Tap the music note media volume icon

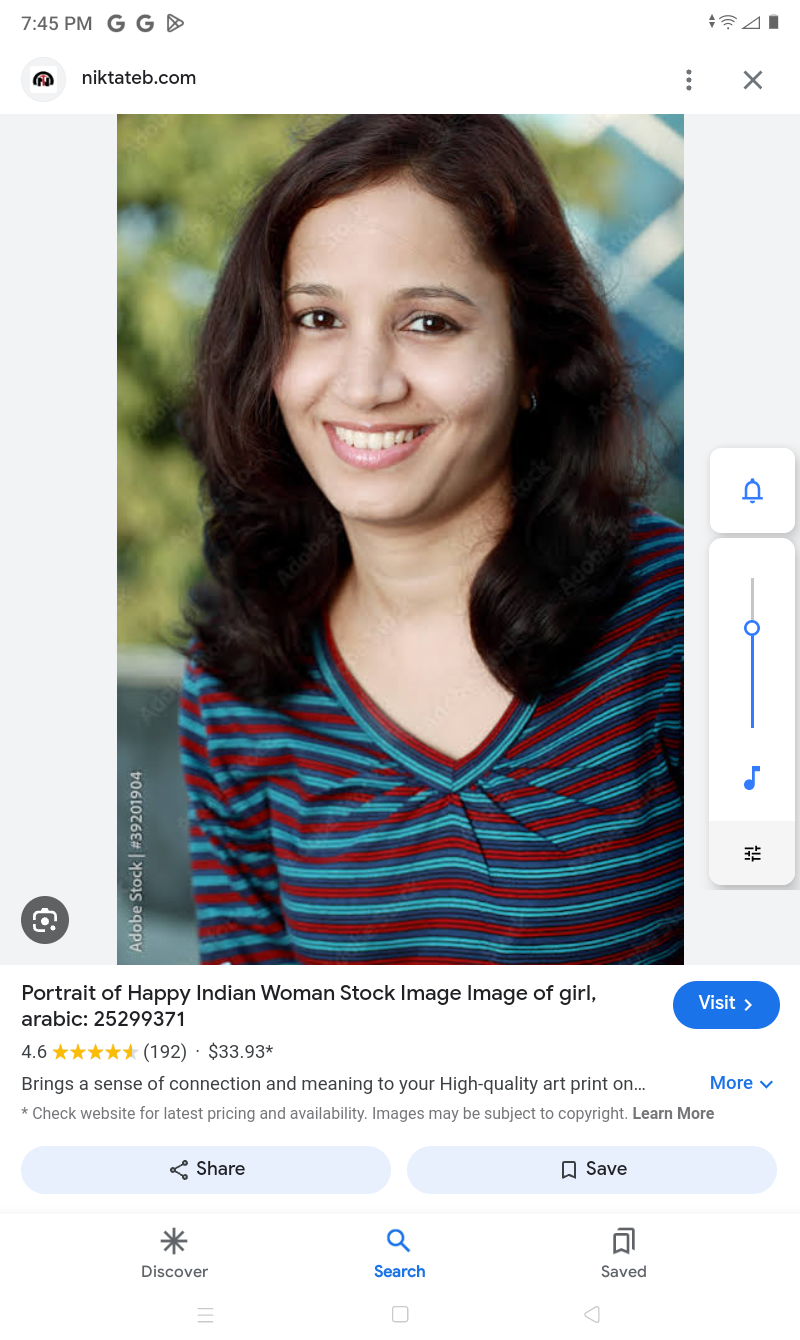tap(752, 778)
